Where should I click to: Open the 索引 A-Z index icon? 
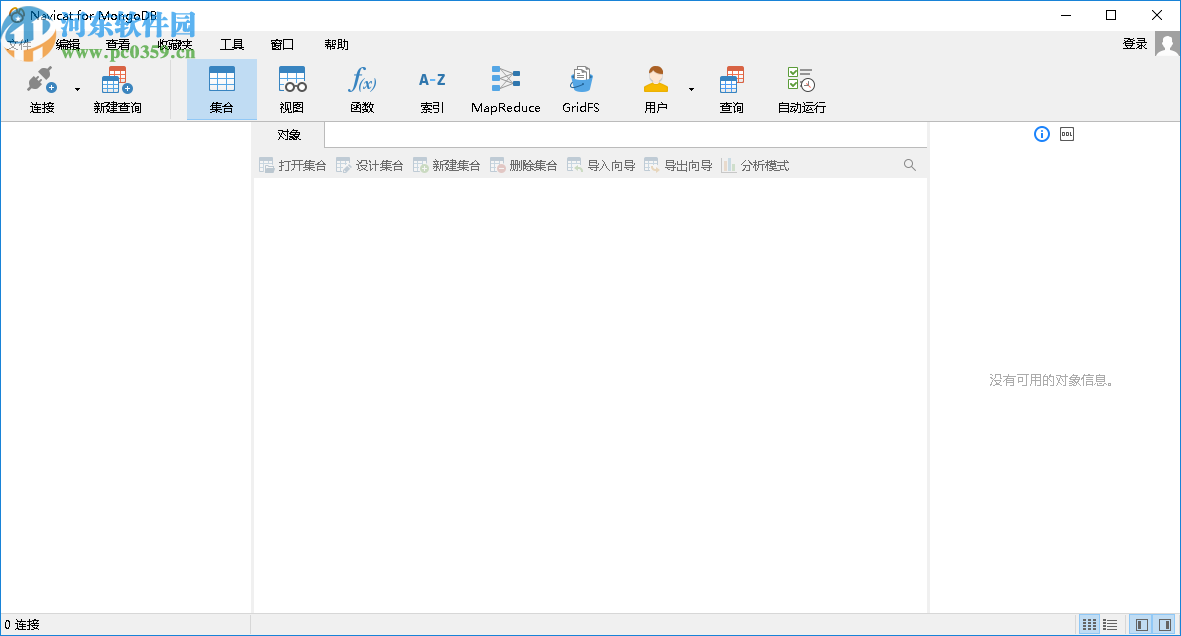tap(432, 90)
